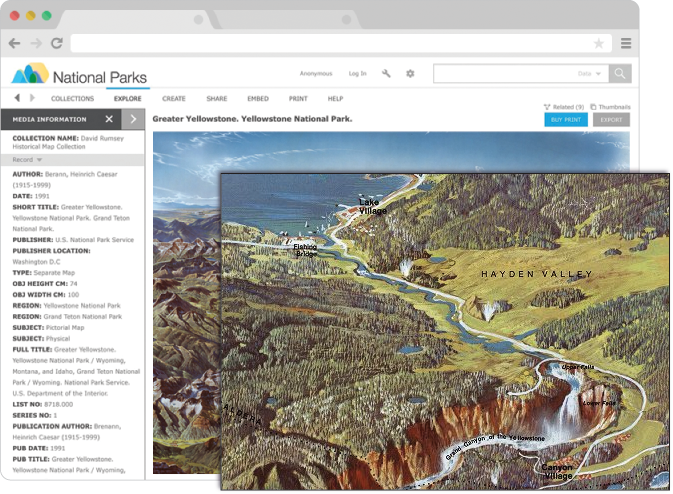673x494 pixels.
Task: Click the Publisher Location label
Action: pos(51,251)
